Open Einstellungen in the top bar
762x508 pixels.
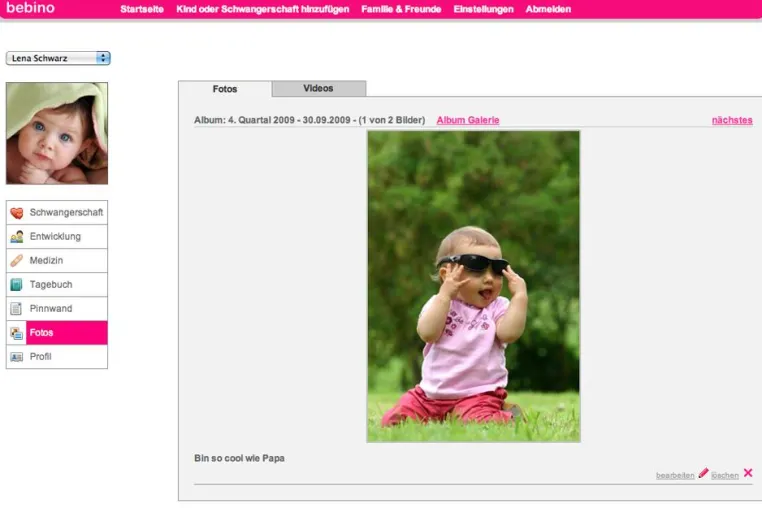point(484,9)
